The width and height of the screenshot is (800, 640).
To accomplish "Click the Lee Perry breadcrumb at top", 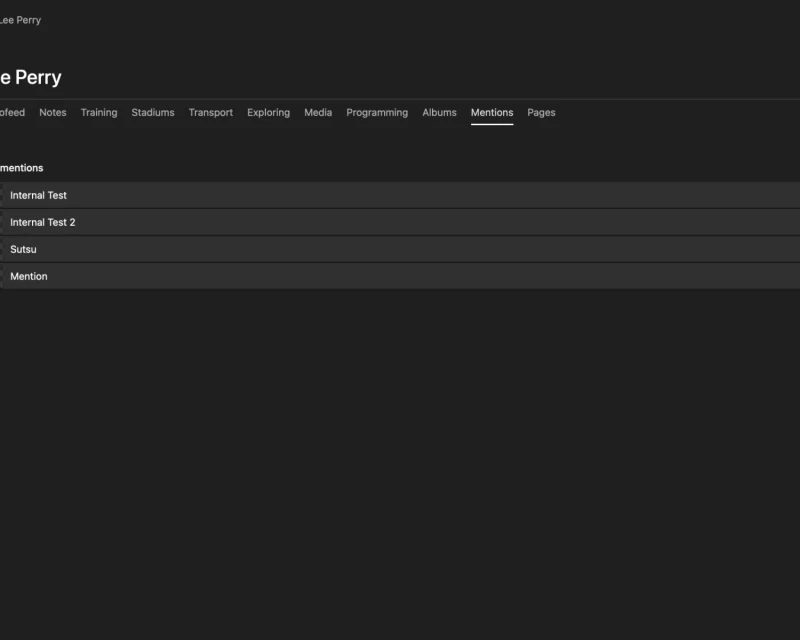I will [x=20, y=20].
